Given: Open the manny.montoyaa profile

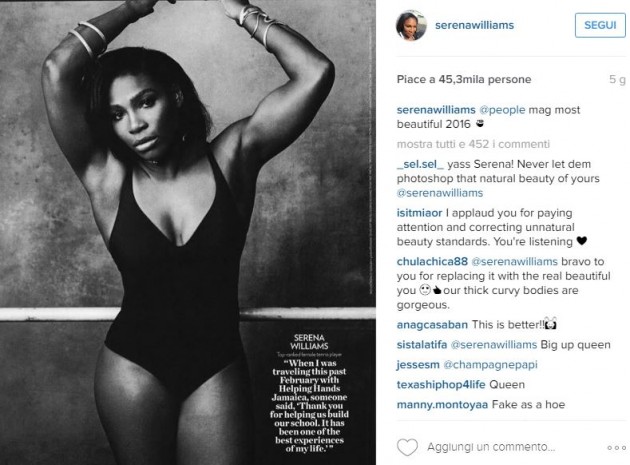Looking at the screenshot, I should click(x=442, y=404).
